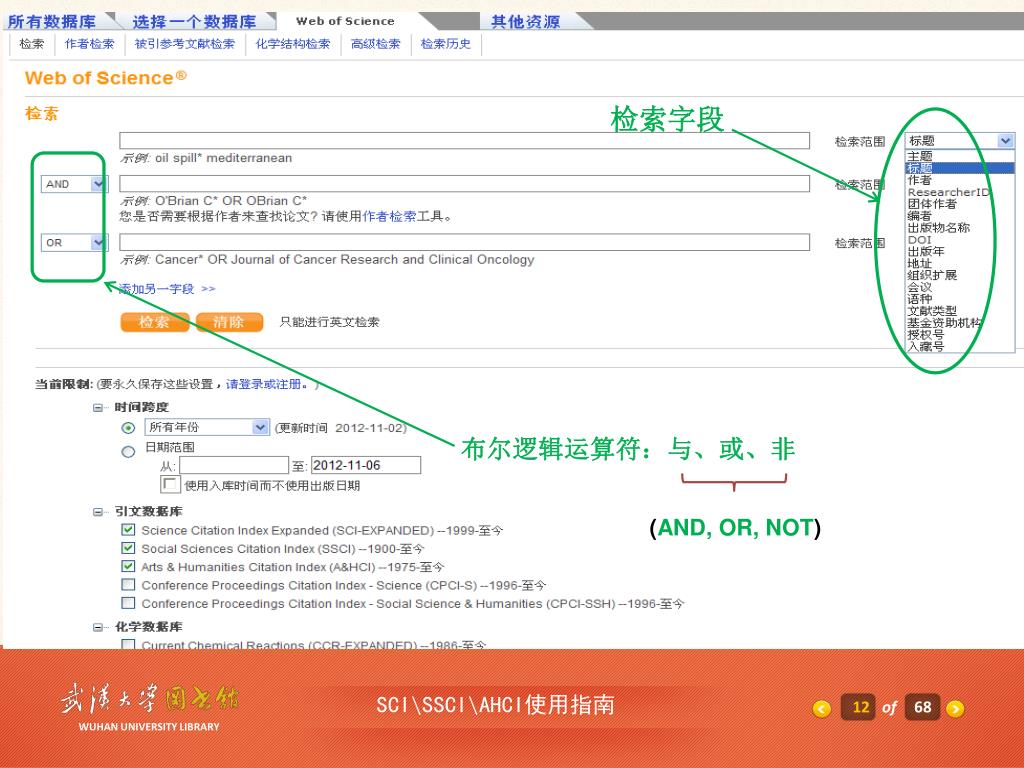This screenshot has width=1024, height=768.
Task: Check Conference Proceedings Citation Index - Science
Action: (x=129, y=584)
